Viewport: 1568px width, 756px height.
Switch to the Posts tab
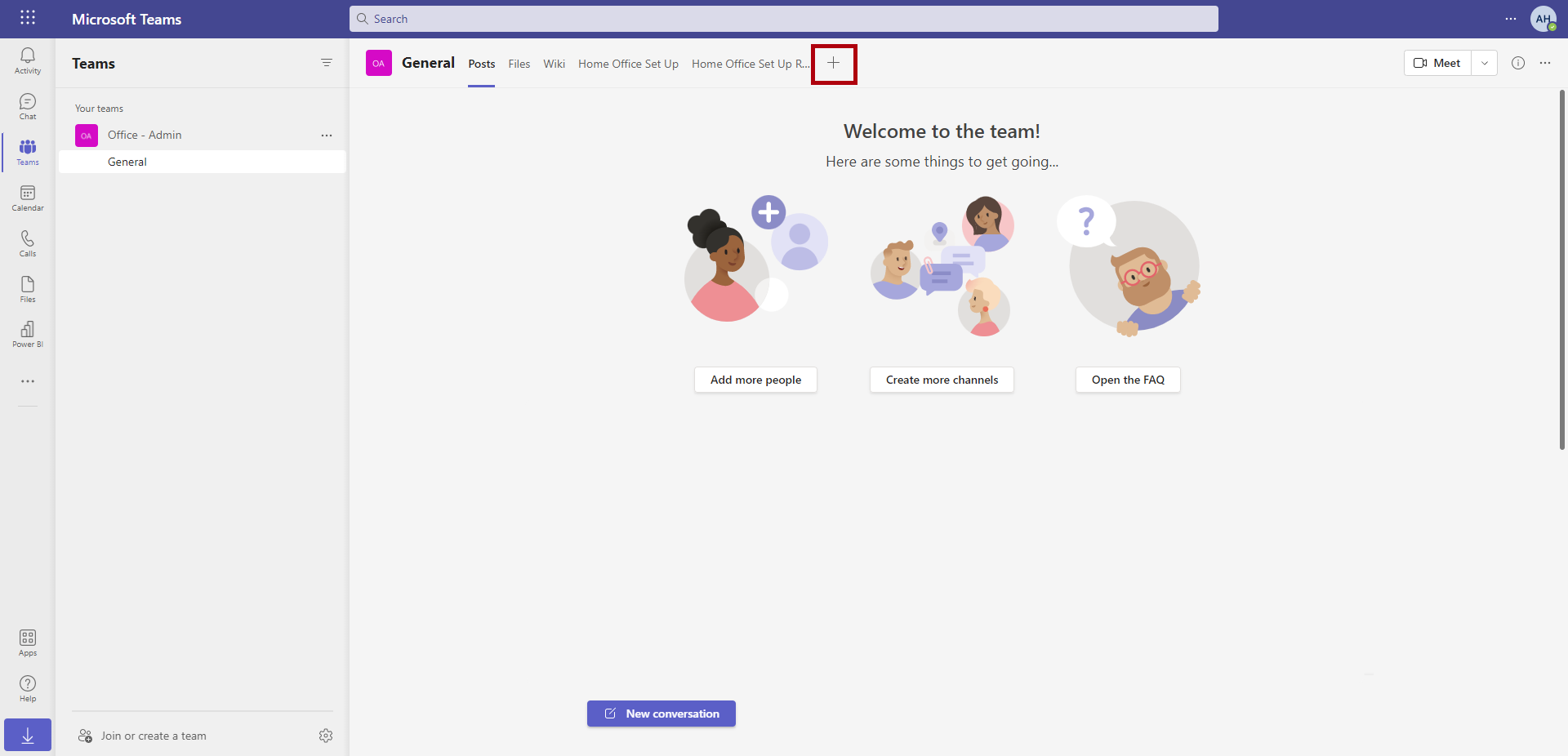(482, 64)
